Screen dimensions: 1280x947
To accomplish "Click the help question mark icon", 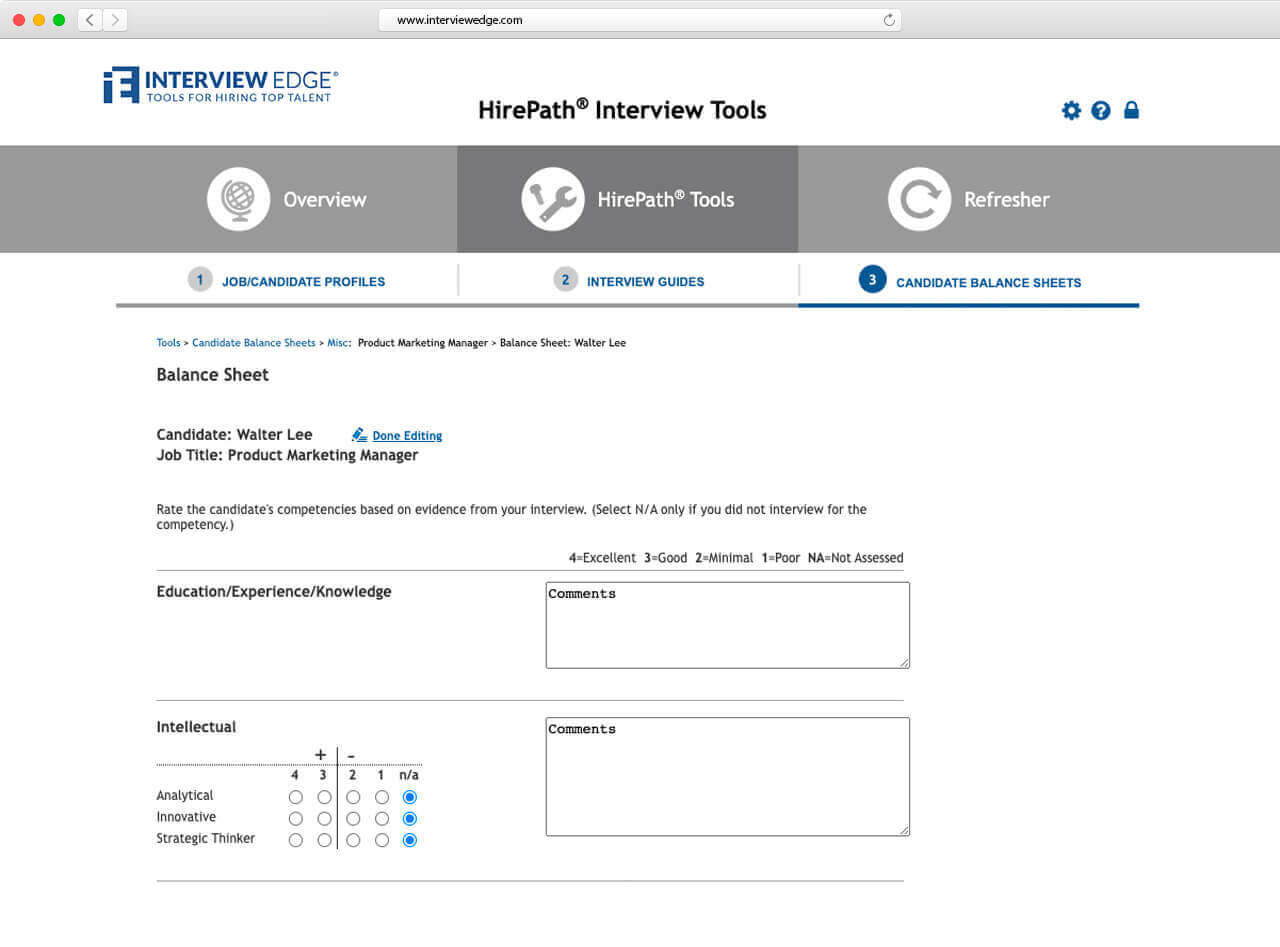I will point(1101,111).
